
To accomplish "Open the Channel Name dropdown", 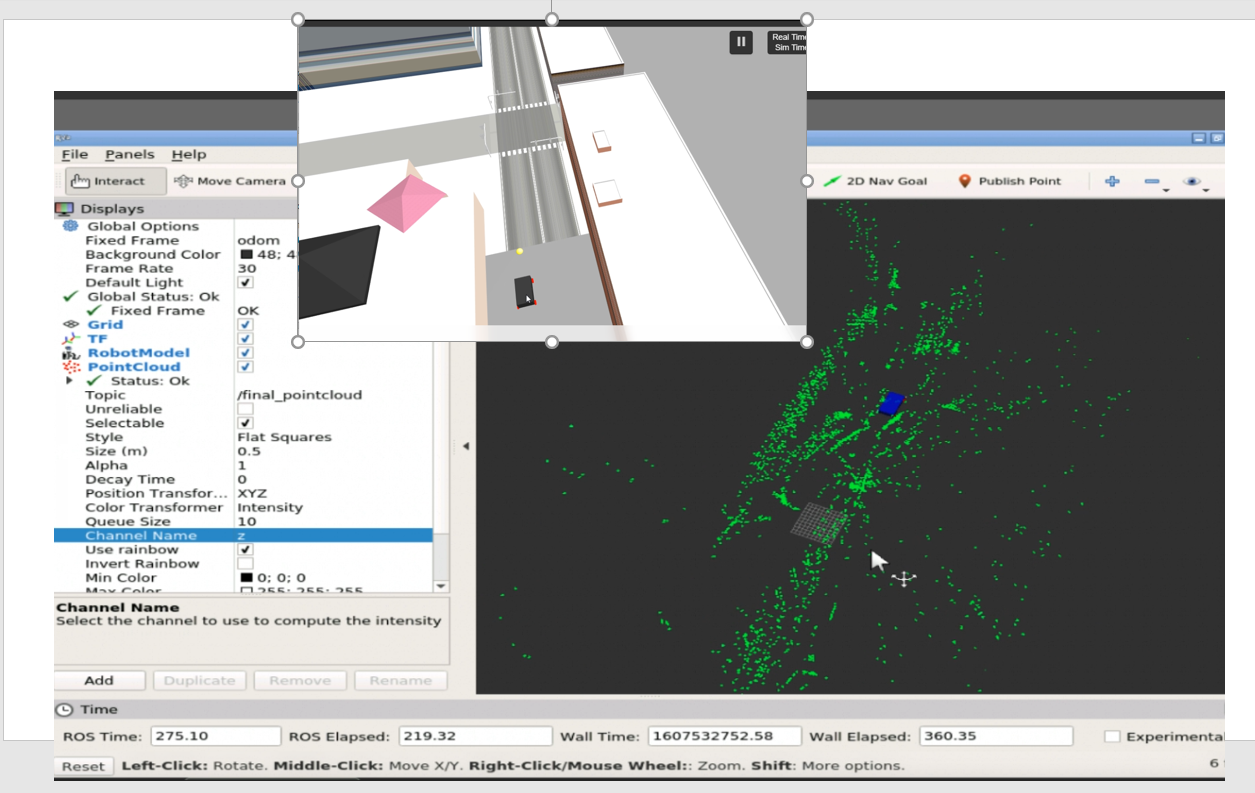I will point(330,535).
